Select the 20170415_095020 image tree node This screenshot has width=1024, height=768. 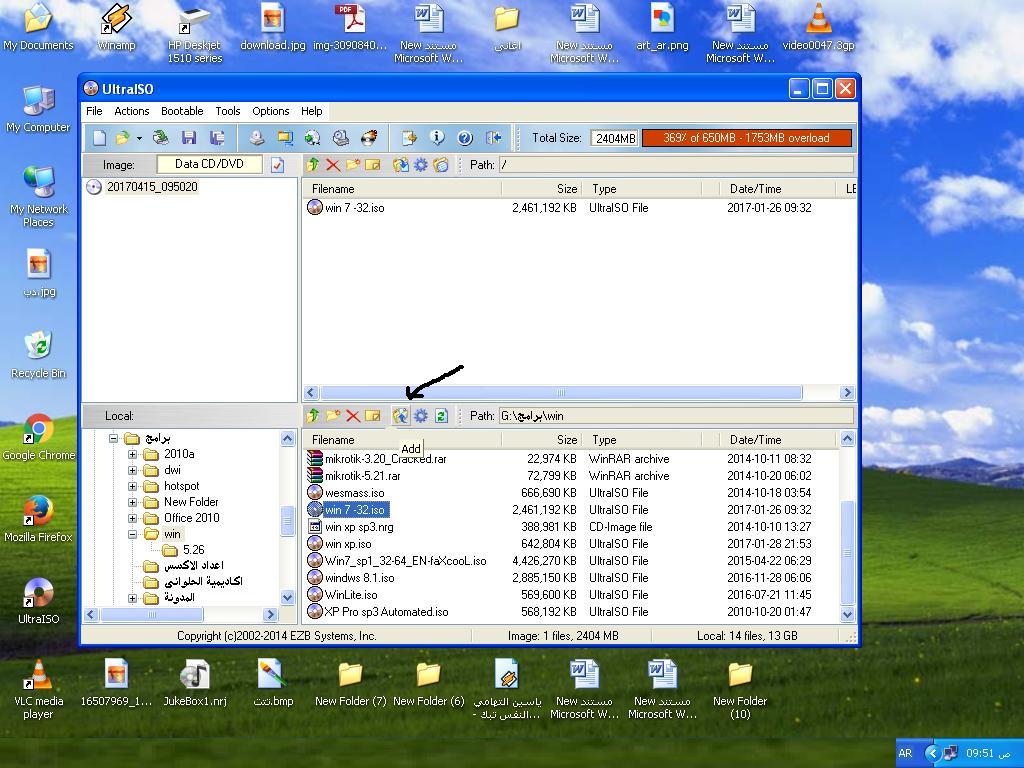click(x=152, y=187)
